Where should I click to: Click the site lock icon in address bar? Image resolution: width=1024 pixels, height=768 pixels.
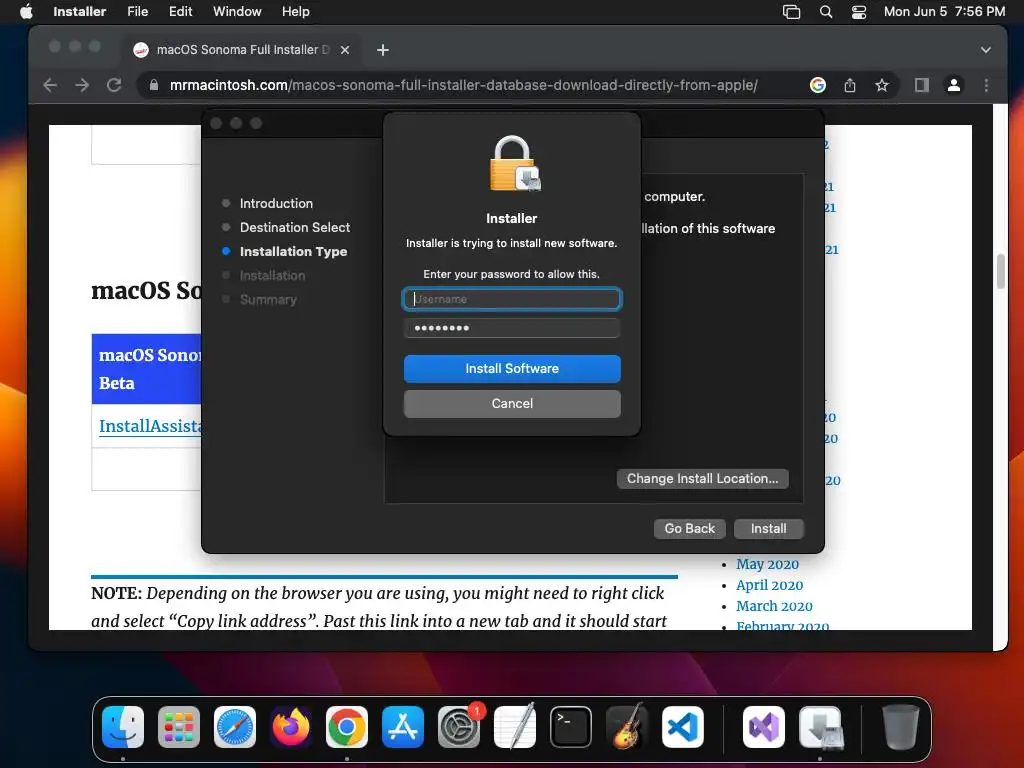[x=154, y=85]
